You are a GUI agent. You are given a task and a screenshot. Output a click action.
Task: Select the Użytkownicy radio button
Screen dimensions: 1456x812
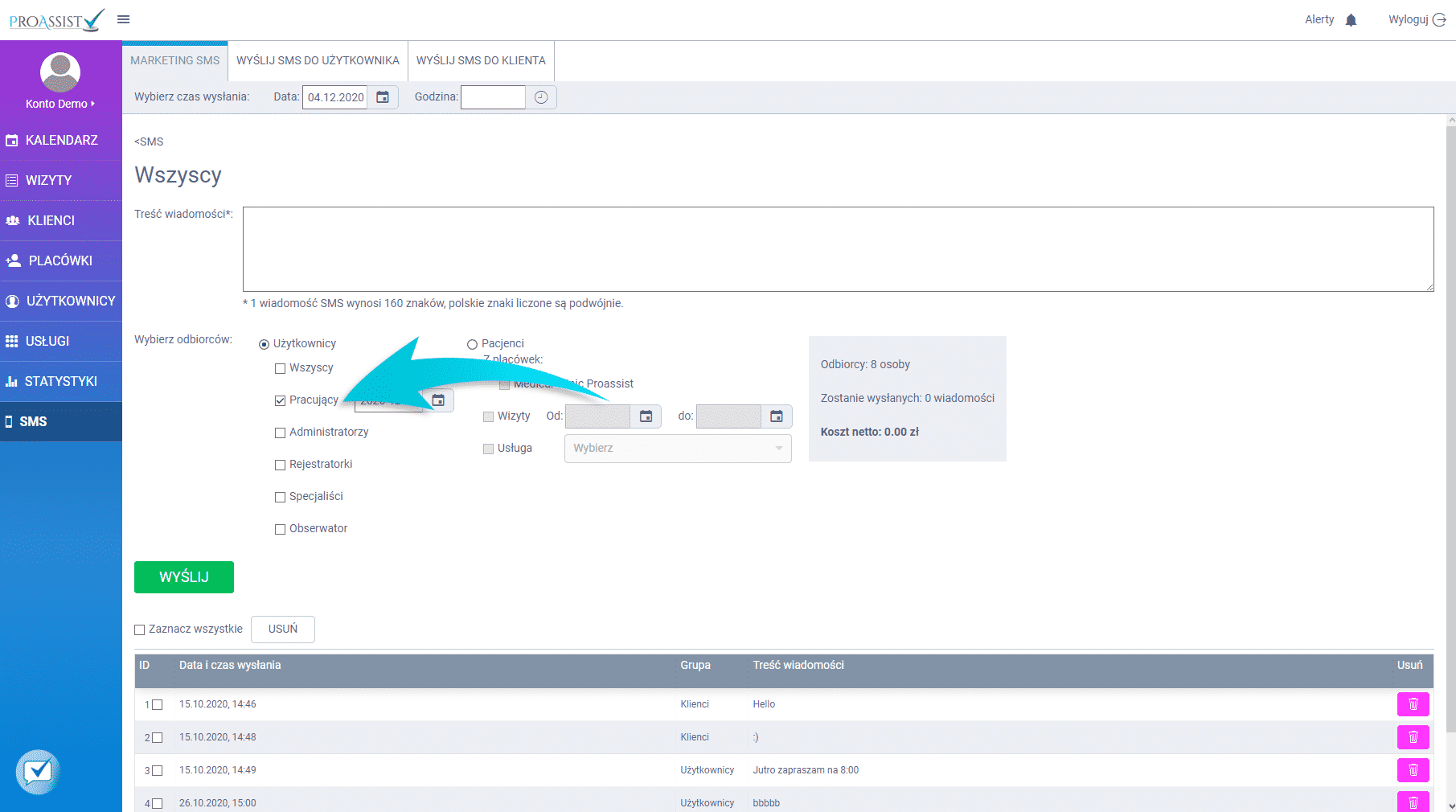264,344
